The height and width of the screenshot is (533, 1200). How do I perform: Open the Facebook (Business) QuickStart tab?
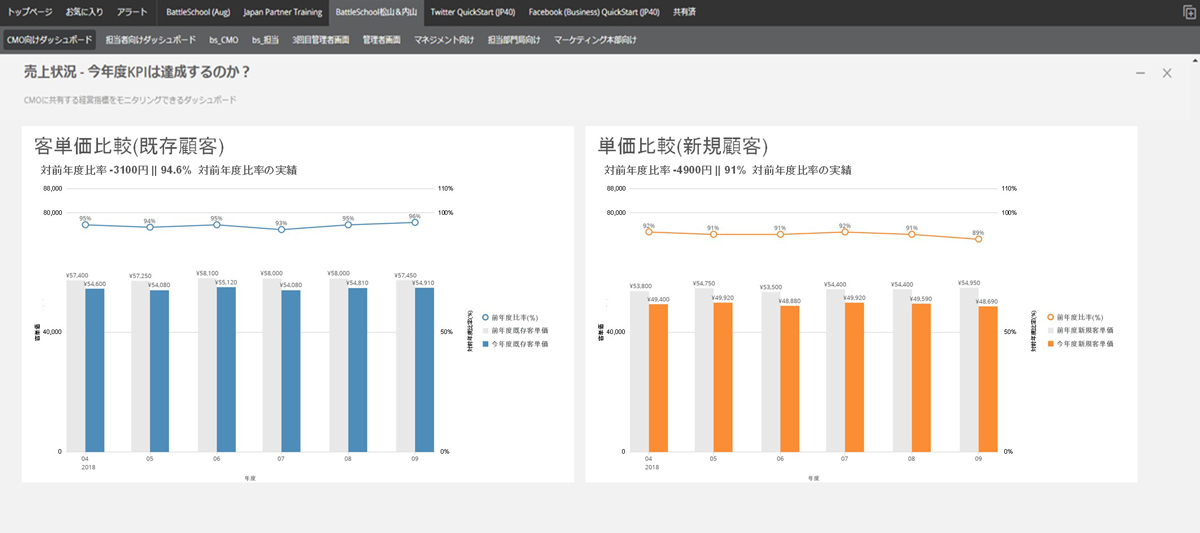(593, 13)
